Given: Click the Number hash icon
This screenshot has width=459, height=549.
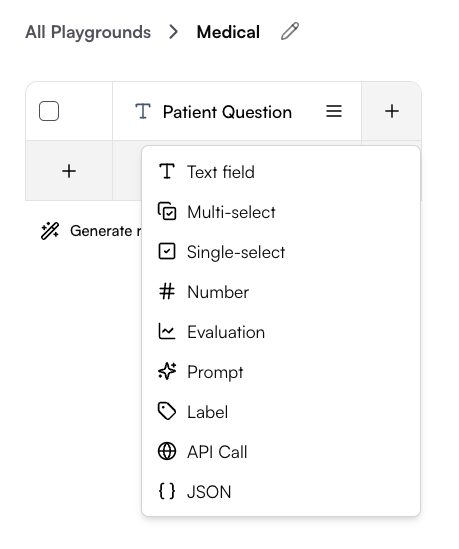Looking at the screenshot, I should click(x=167, y=291).
